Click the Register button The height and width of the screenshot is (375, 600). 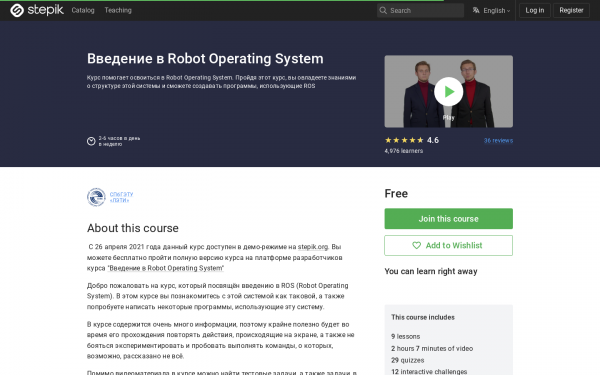tap(571, 10)
